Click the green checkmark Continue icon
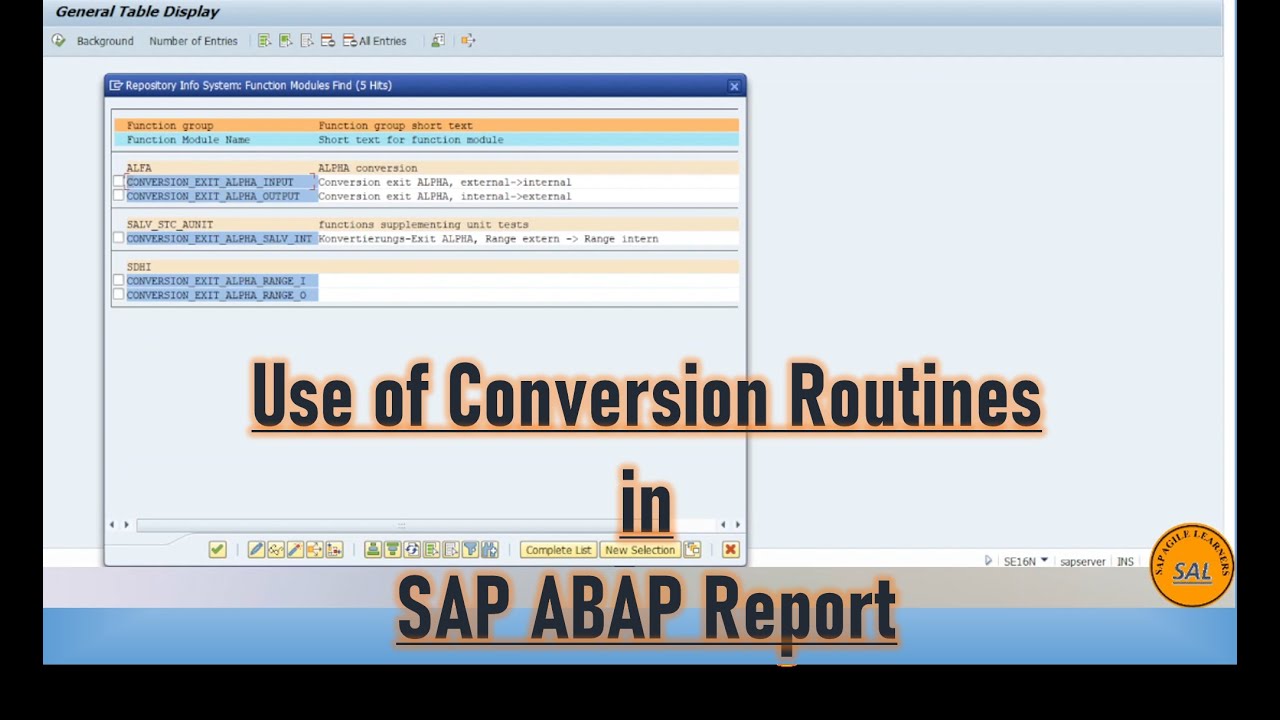 [217, 549]
